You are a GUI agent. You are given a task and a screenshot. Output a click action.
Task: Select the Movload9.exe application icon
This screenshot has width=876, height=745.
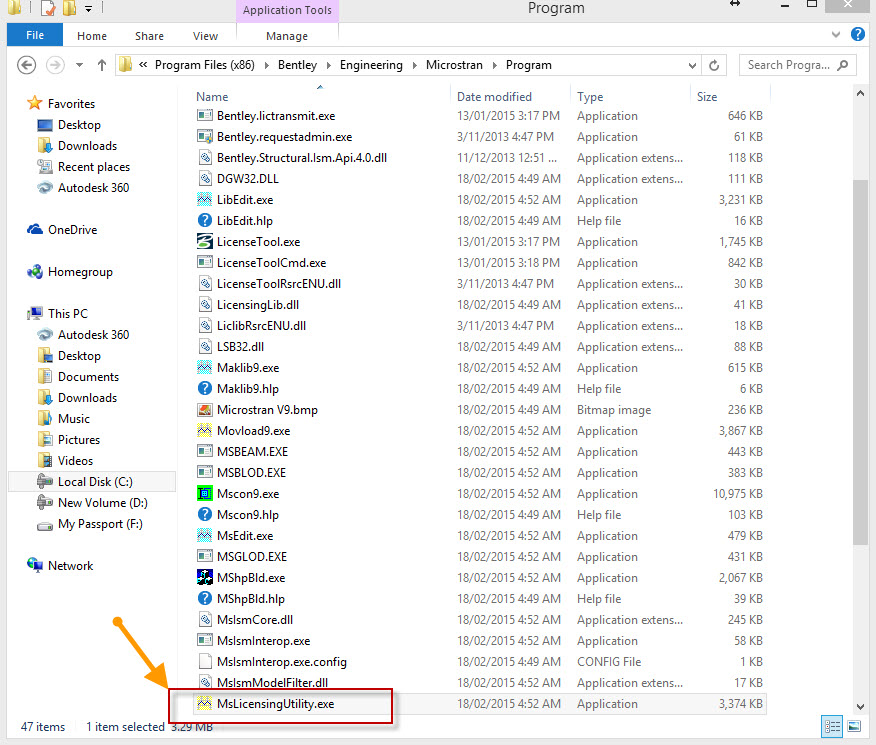(204, 430)
